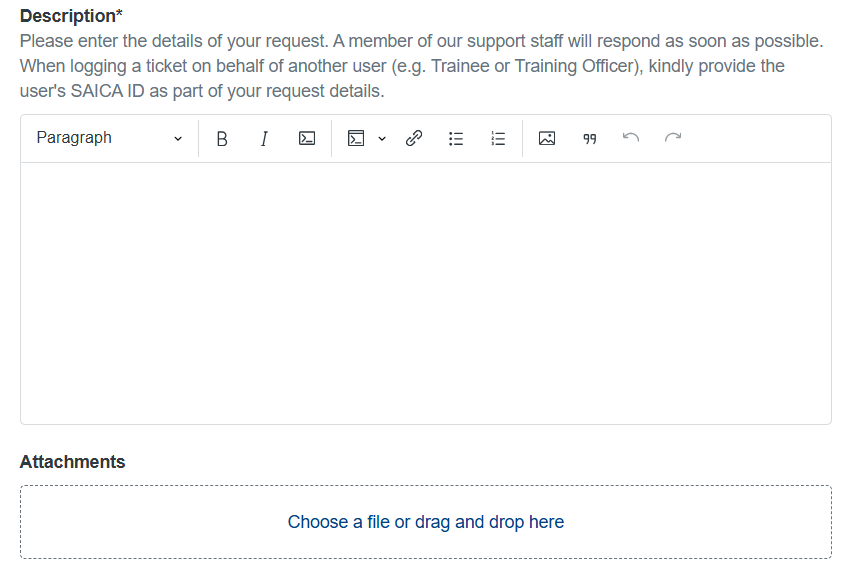Click the Attachments section label

[72, 462]
